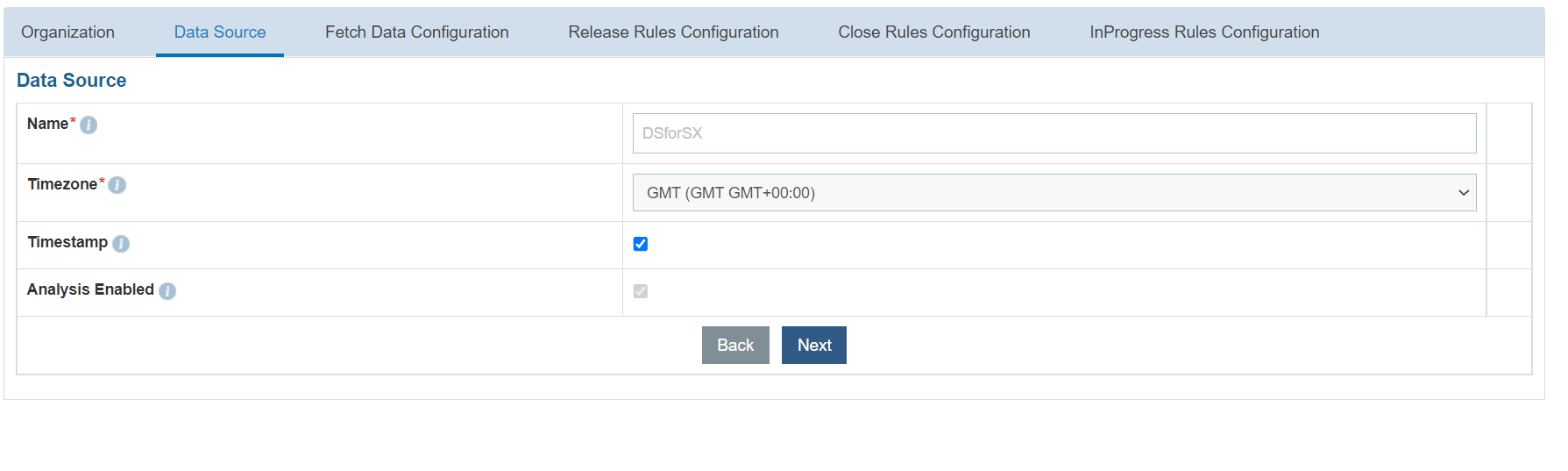Go to Release Rules Configuration tab
This screenshot has height=471, width=1568.
coord(673,32)
